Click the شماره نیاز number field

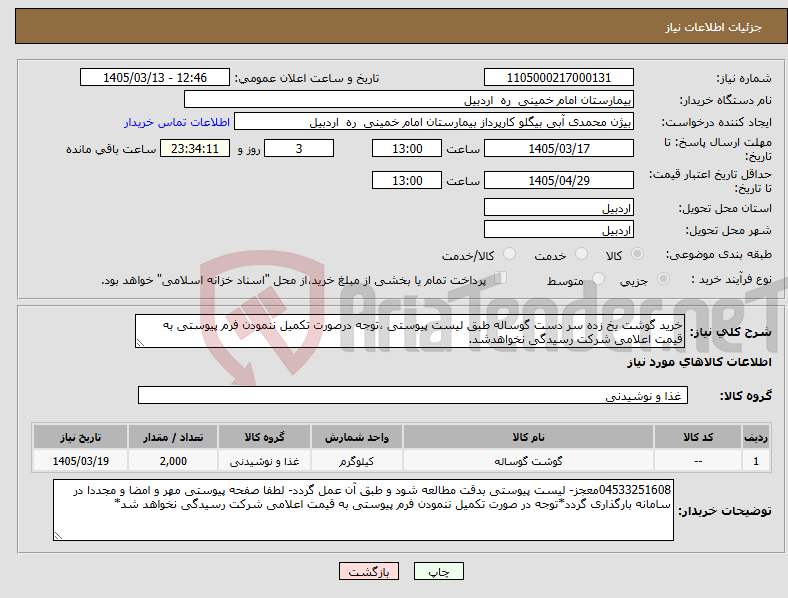point(558,77)
